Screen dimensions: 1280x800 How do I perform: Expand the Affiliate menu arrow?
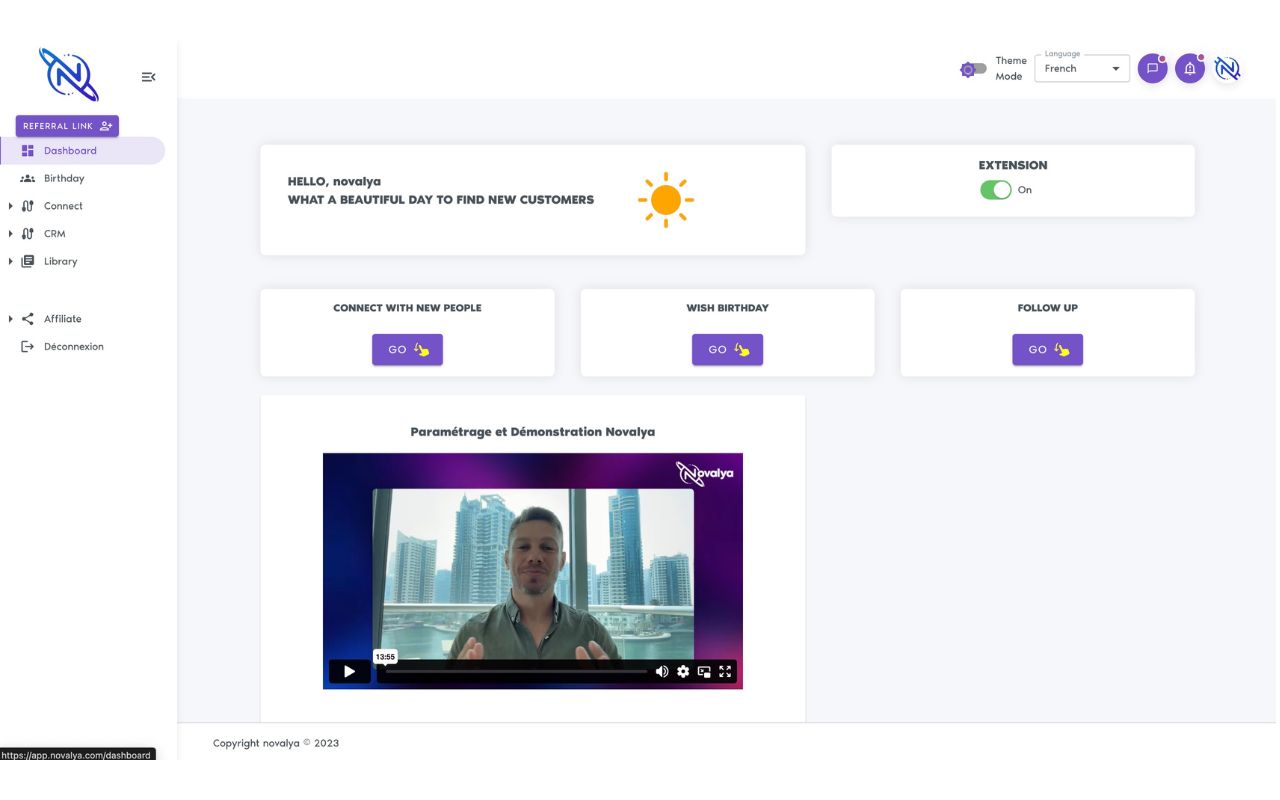pos(11,319)
